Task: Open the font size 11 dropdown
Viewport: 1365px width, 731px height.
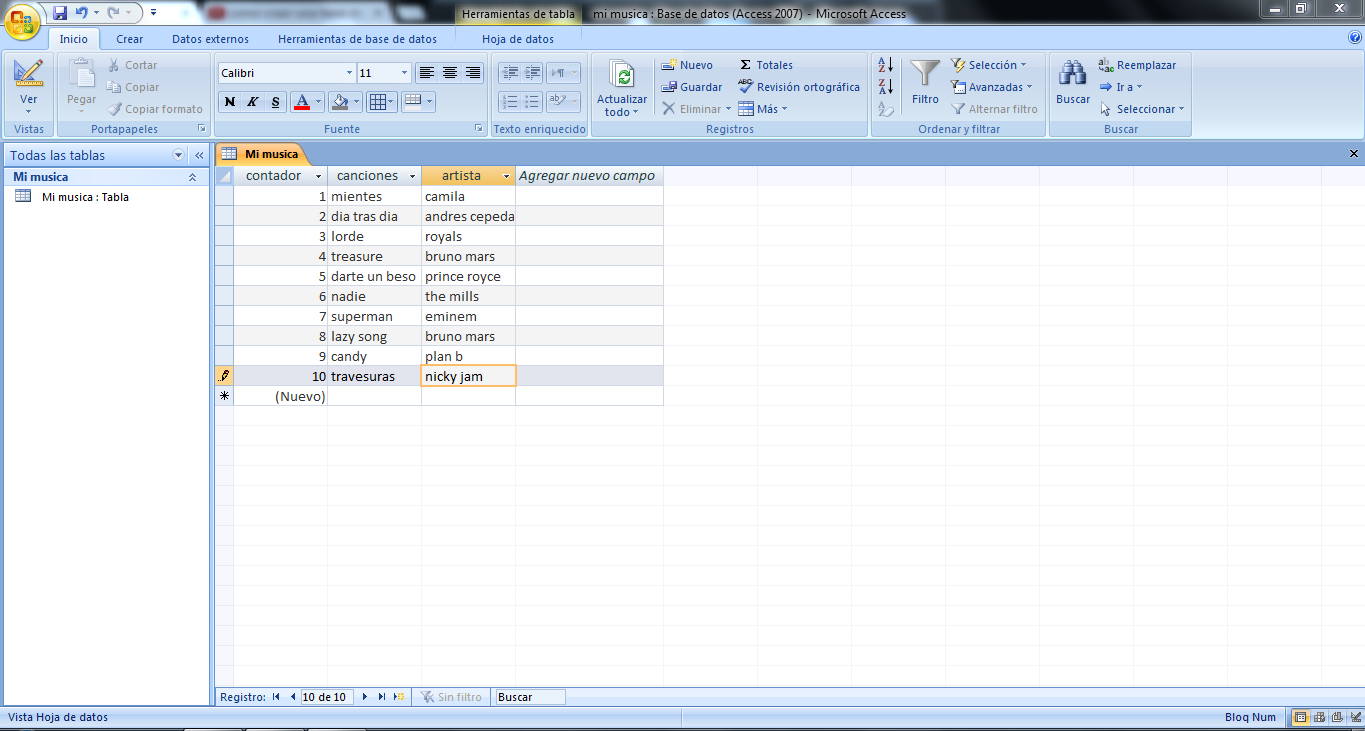Action: (404, 73)
